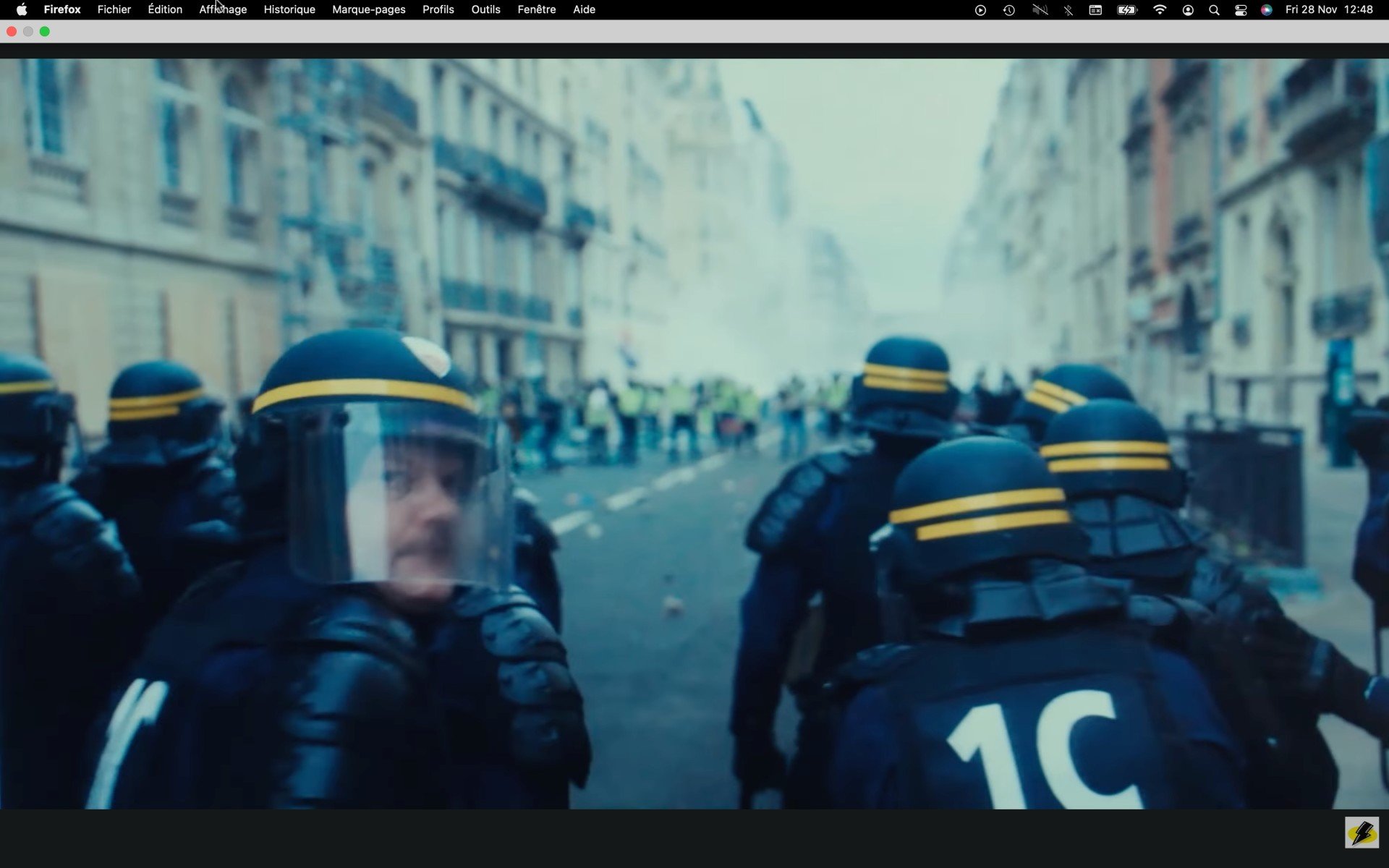Open Spotlight search magnifier

1214,10
